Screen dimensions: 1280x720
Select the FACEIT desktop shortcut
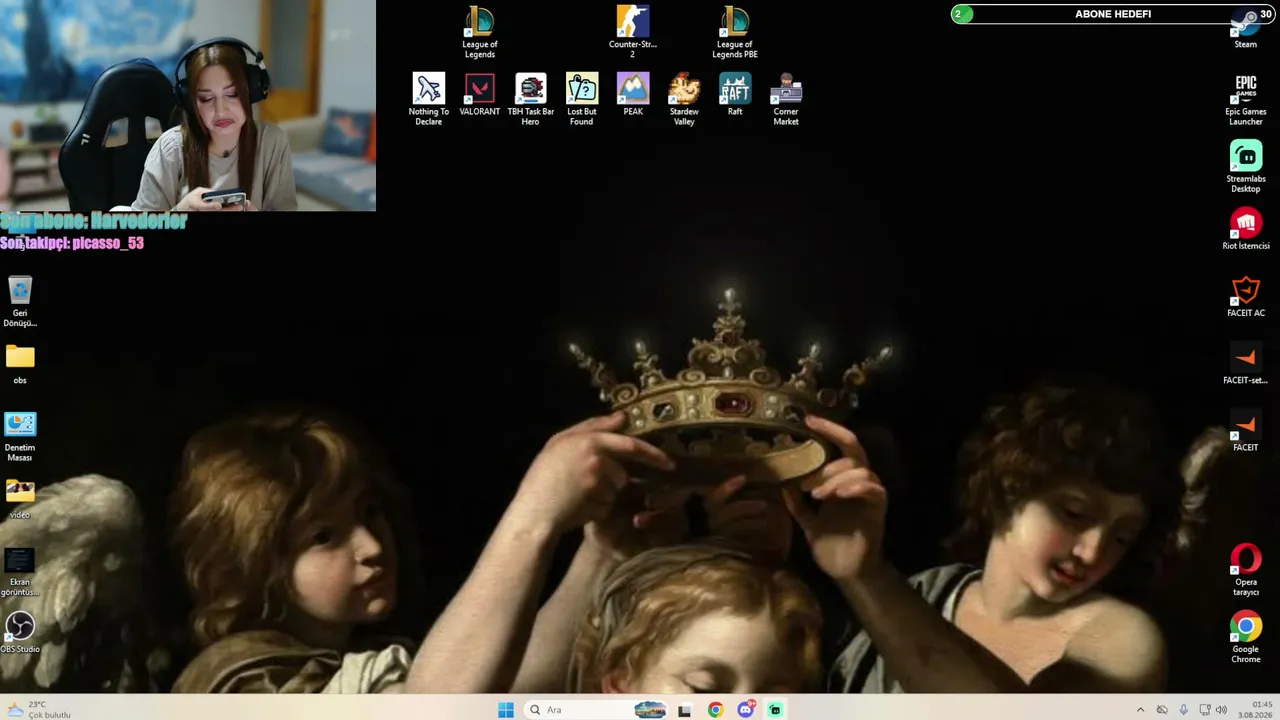[x=1246, y=430]
